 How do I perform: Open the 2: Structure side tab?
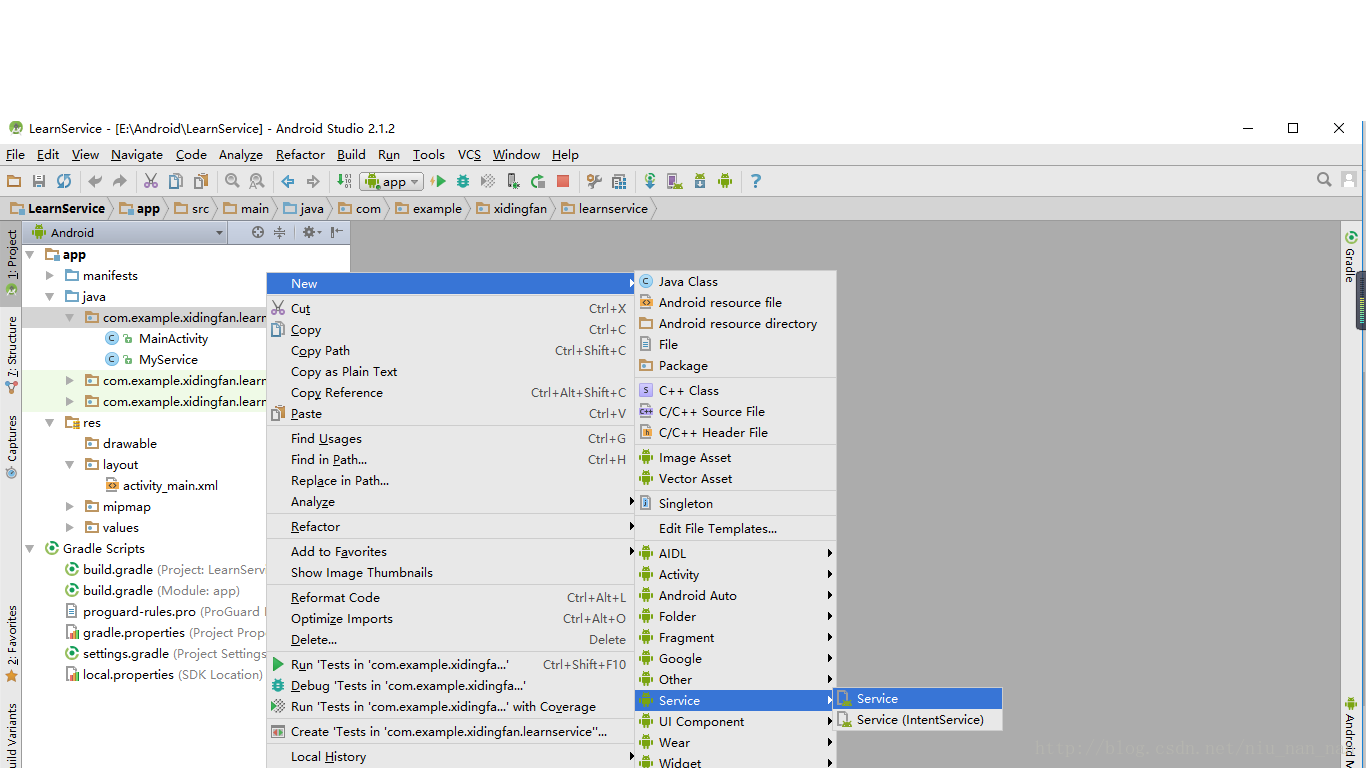click(x=11, y=353)
